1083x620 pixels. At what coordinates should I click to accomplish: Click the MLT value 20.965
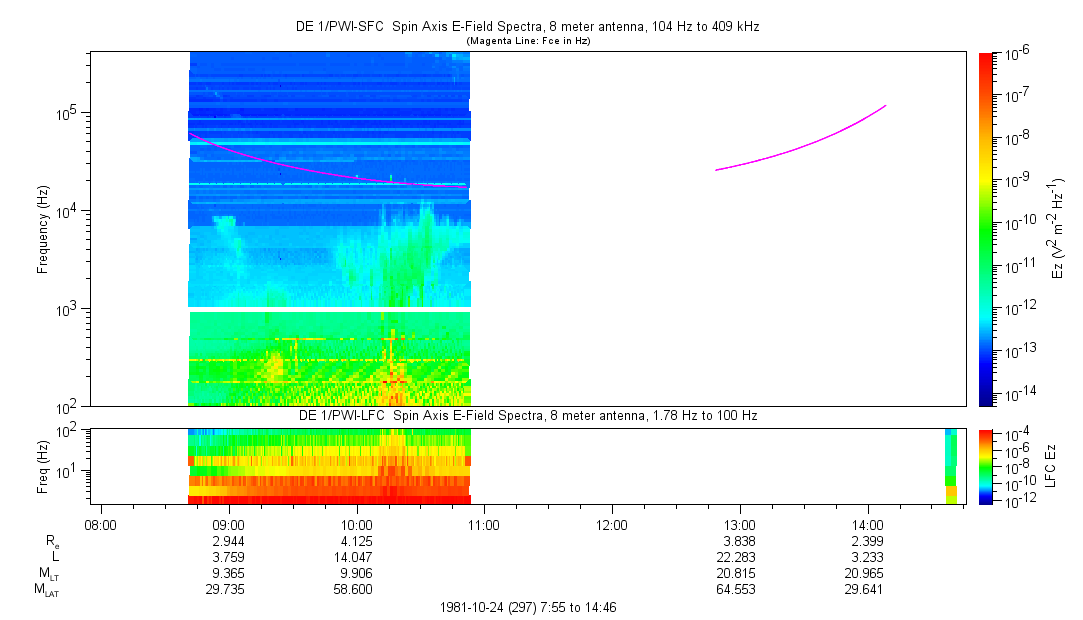click(x=867, y=573)
